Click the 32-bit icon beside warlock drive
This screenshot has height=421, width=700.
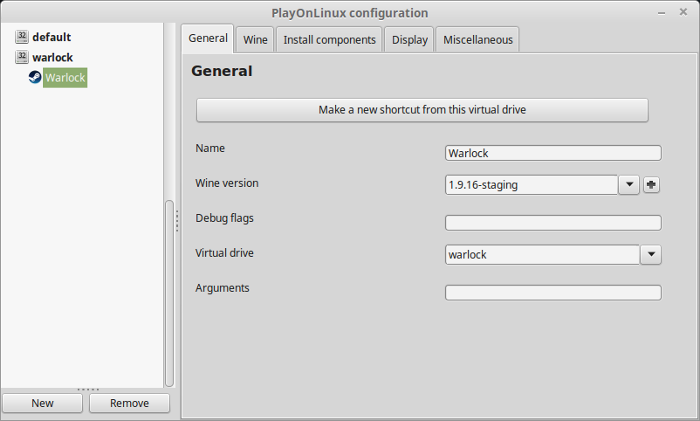click(21, 57)
